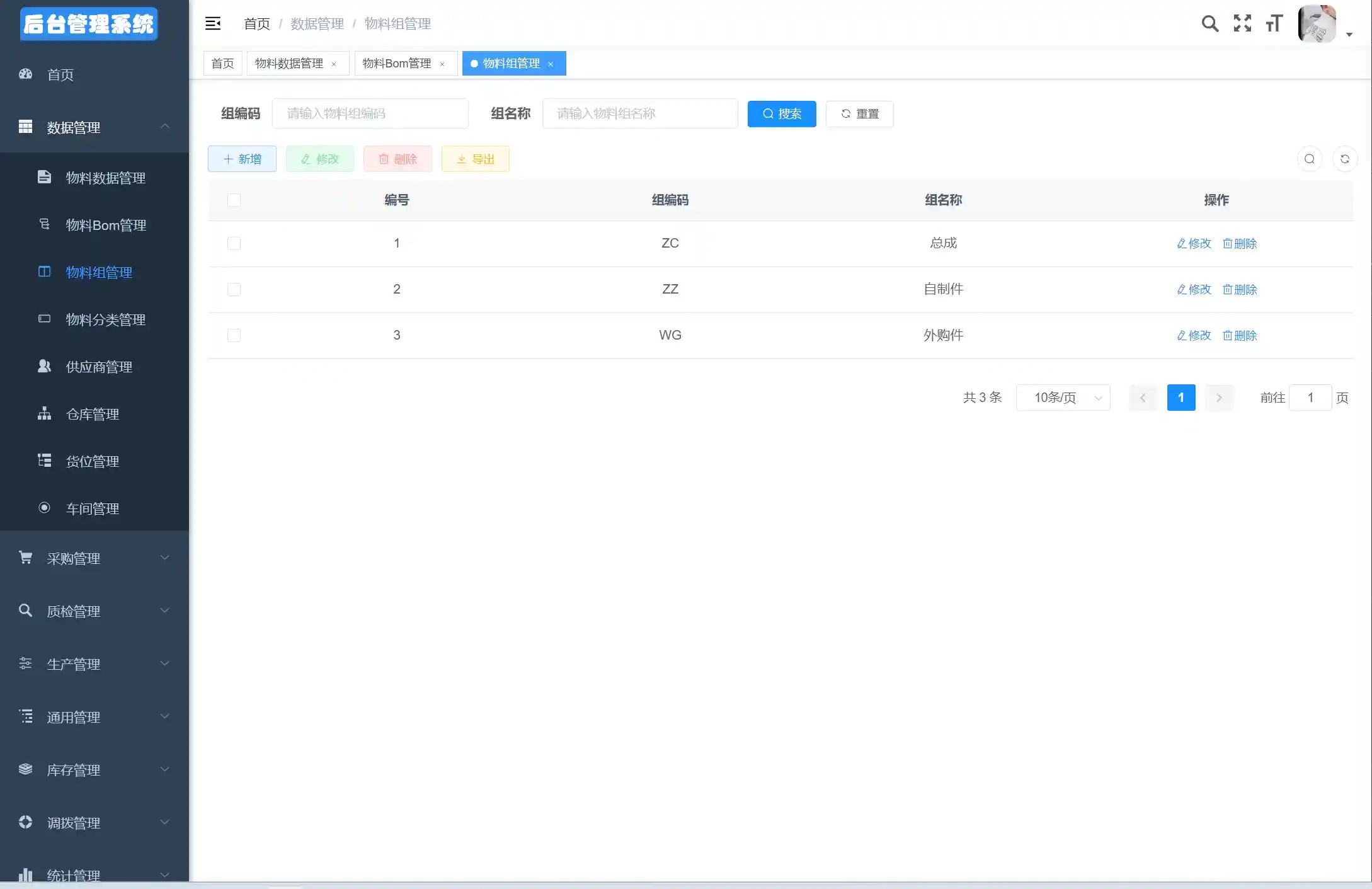1372x889 pixels.
Task: Hide the search bar using the round magnifier icon
Action: [x=1310, y=159]
